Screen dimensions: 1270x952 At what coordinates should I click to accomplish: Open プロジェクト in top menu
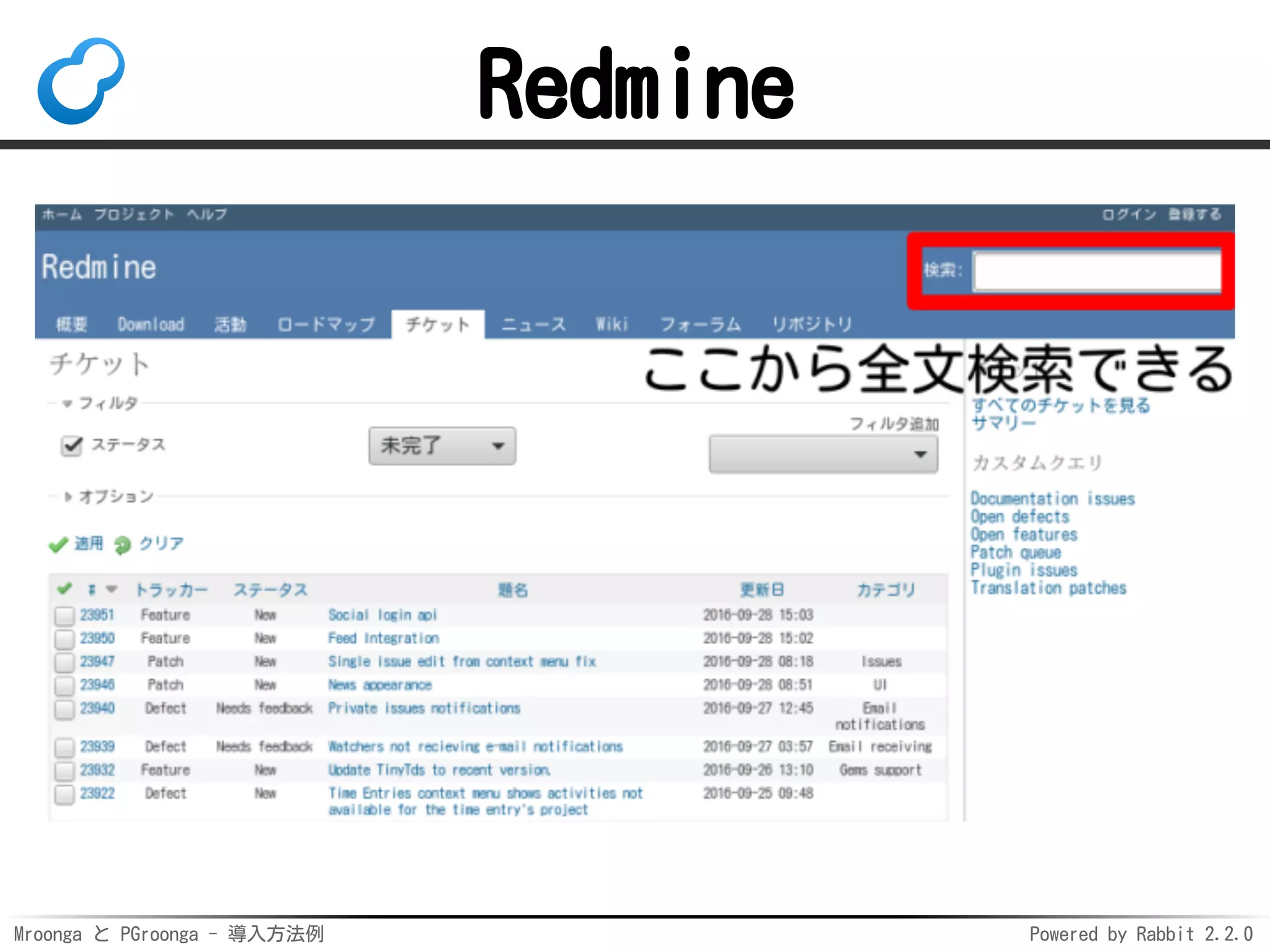tap(134, 214)
